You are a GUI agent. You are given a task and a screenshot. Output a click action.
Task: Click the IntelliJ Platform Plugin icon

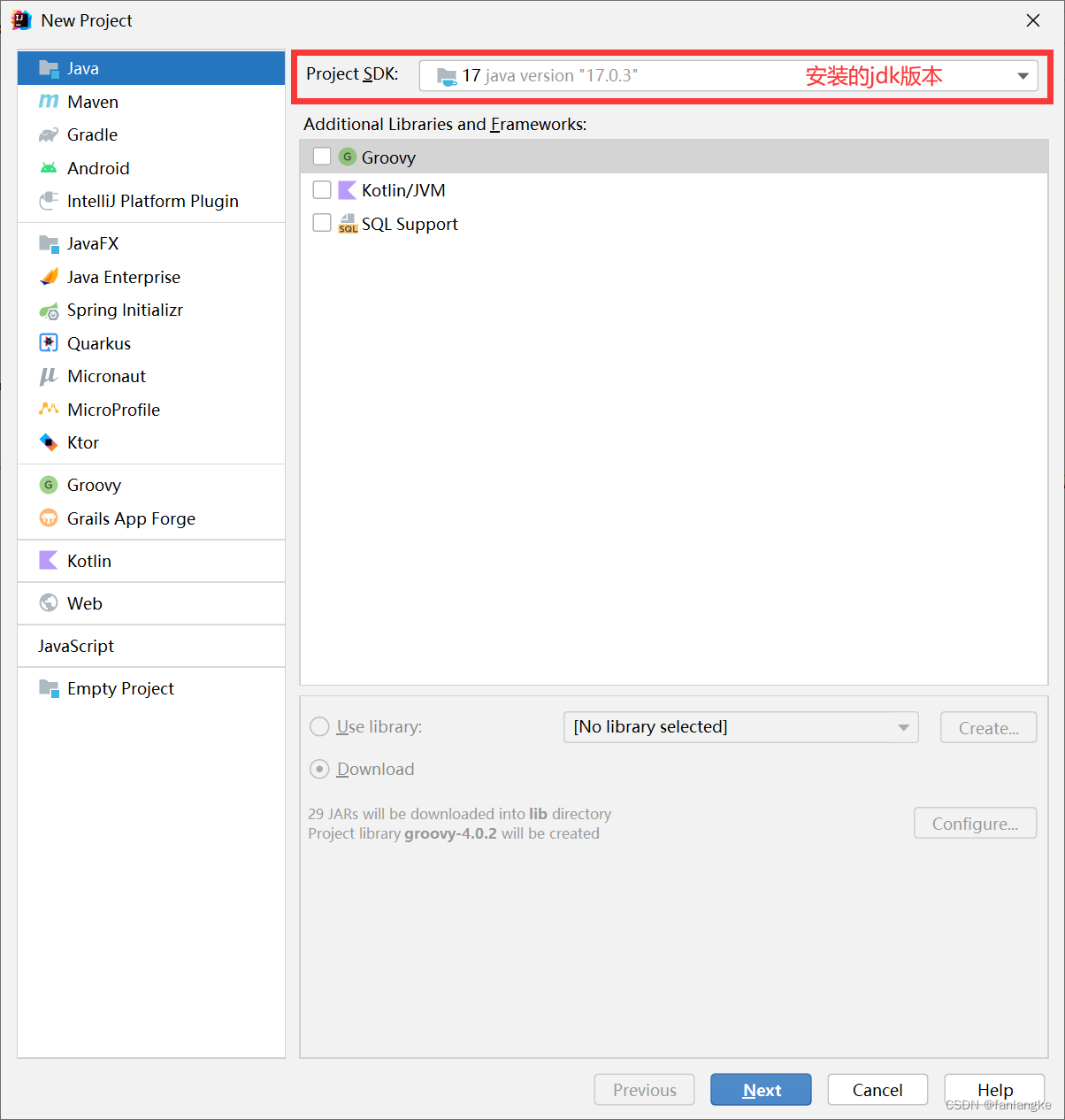pos(49,201)
